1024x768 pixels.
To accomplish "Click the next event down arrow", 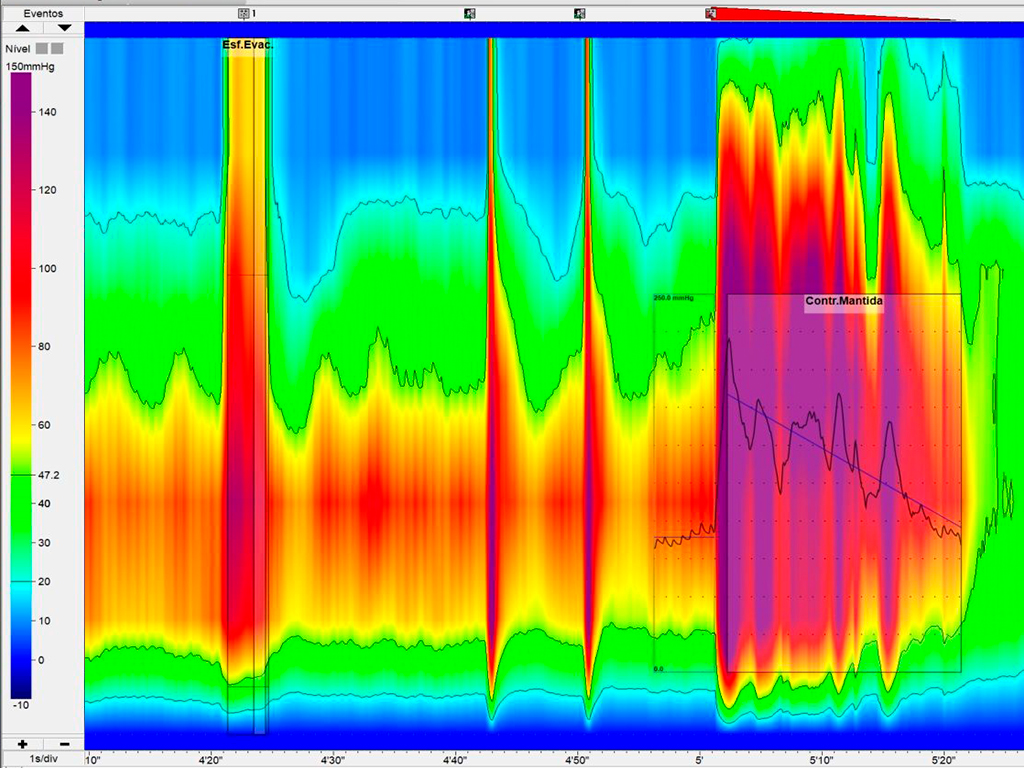I will (x=63, y=29).
